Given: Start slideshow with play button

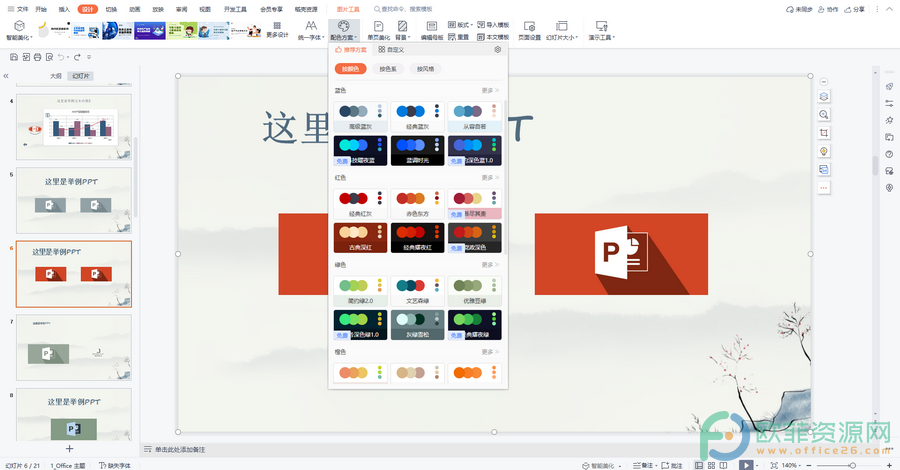Looking at the screenshot, I should click(746, 465).
